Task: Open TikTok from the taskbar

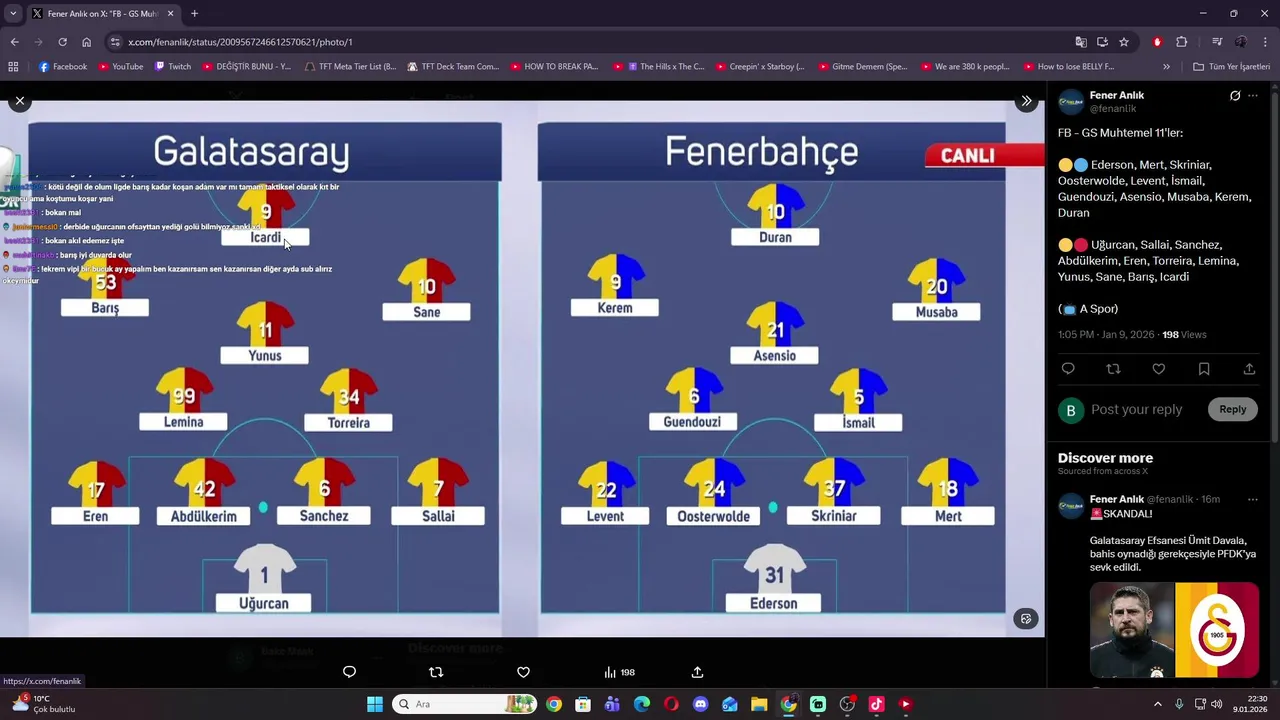Action: click(x=876, y=704)
